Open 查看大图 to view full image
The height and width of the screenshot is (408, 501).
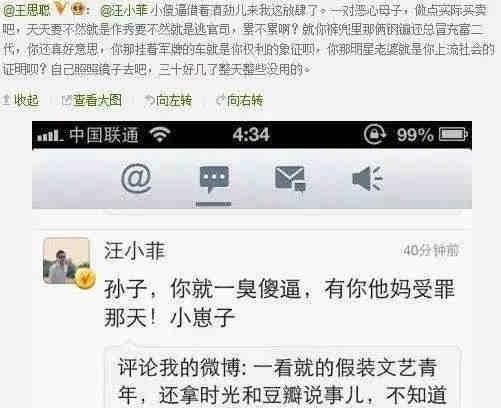tap(92, 100)
